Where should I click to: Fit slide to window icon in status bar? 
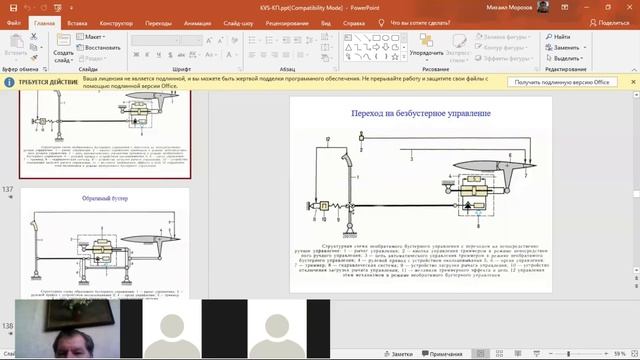tap(634, 353)
